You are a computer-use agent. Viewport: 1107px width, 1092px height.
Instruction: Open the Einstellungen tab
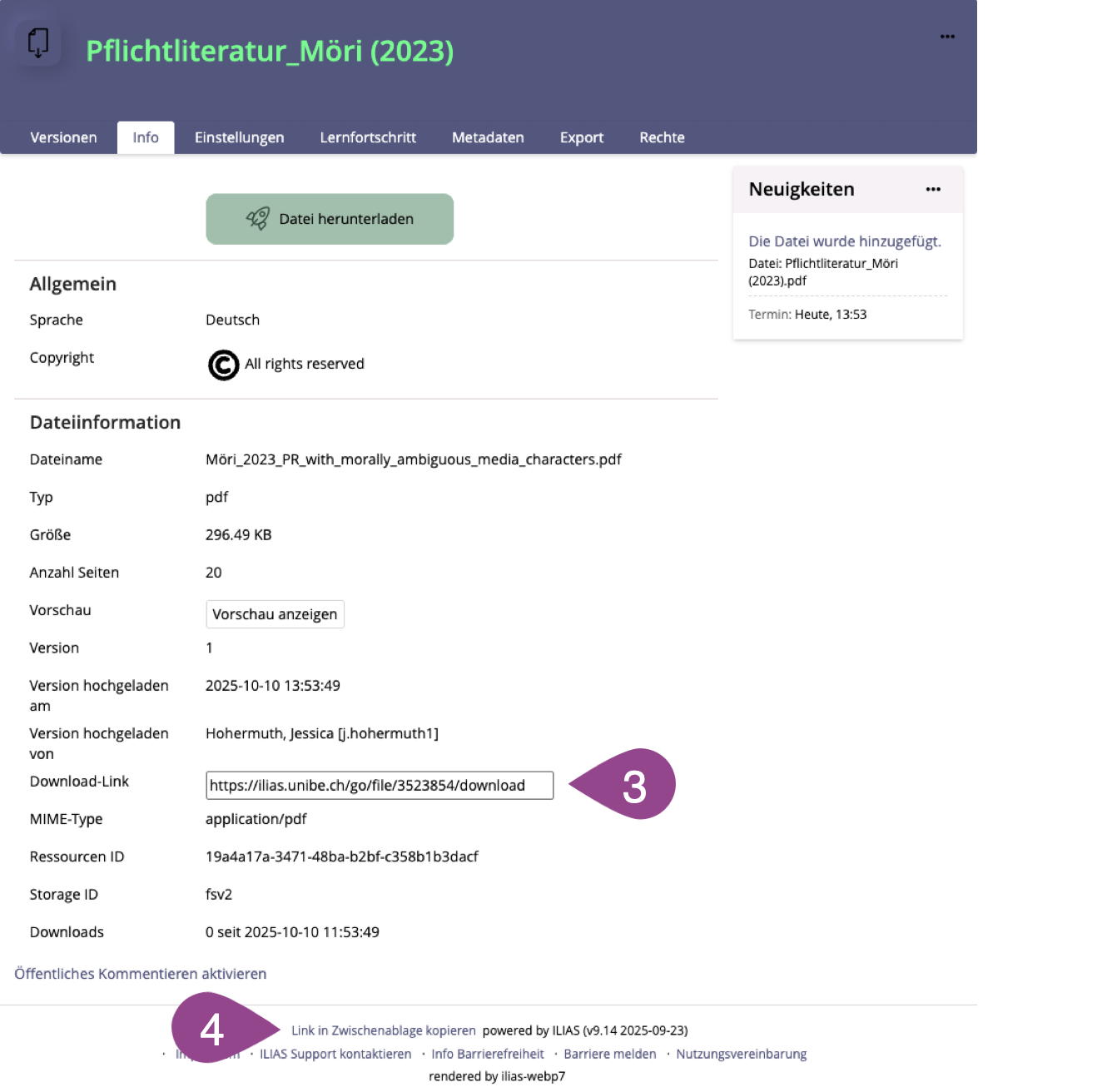(239, 137)
